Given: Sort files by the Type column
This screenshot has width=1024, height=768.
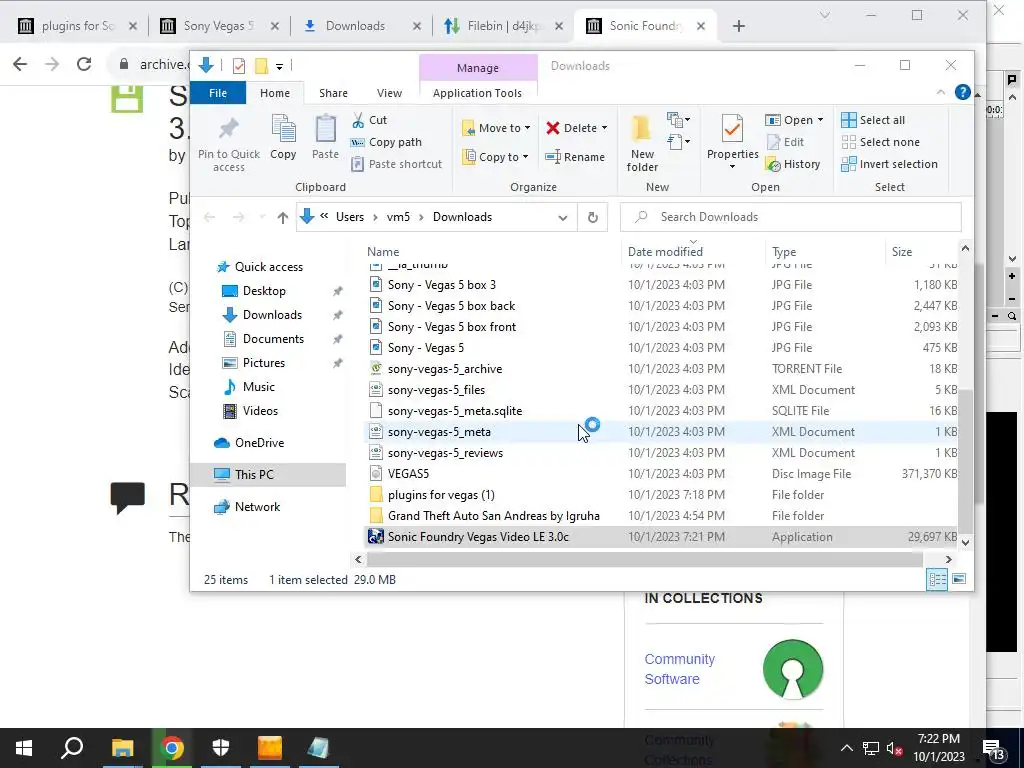Looking at the screenshot, I should point(784,252).
